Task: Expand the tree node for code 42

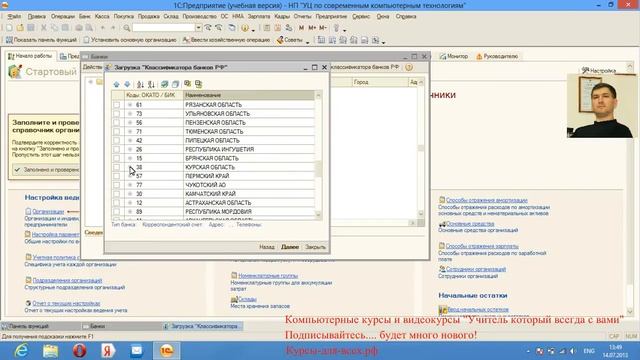Action: [x=130, y=140]
